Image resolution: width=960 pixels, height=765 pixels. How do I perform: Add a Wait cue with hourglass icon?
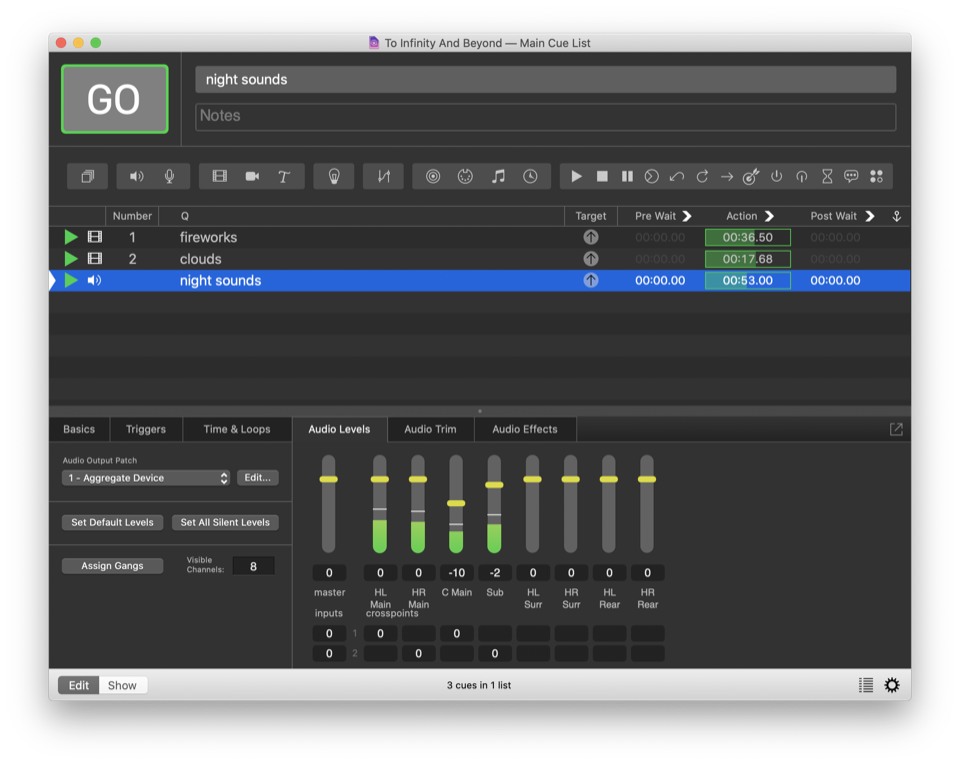click(827, 176)
